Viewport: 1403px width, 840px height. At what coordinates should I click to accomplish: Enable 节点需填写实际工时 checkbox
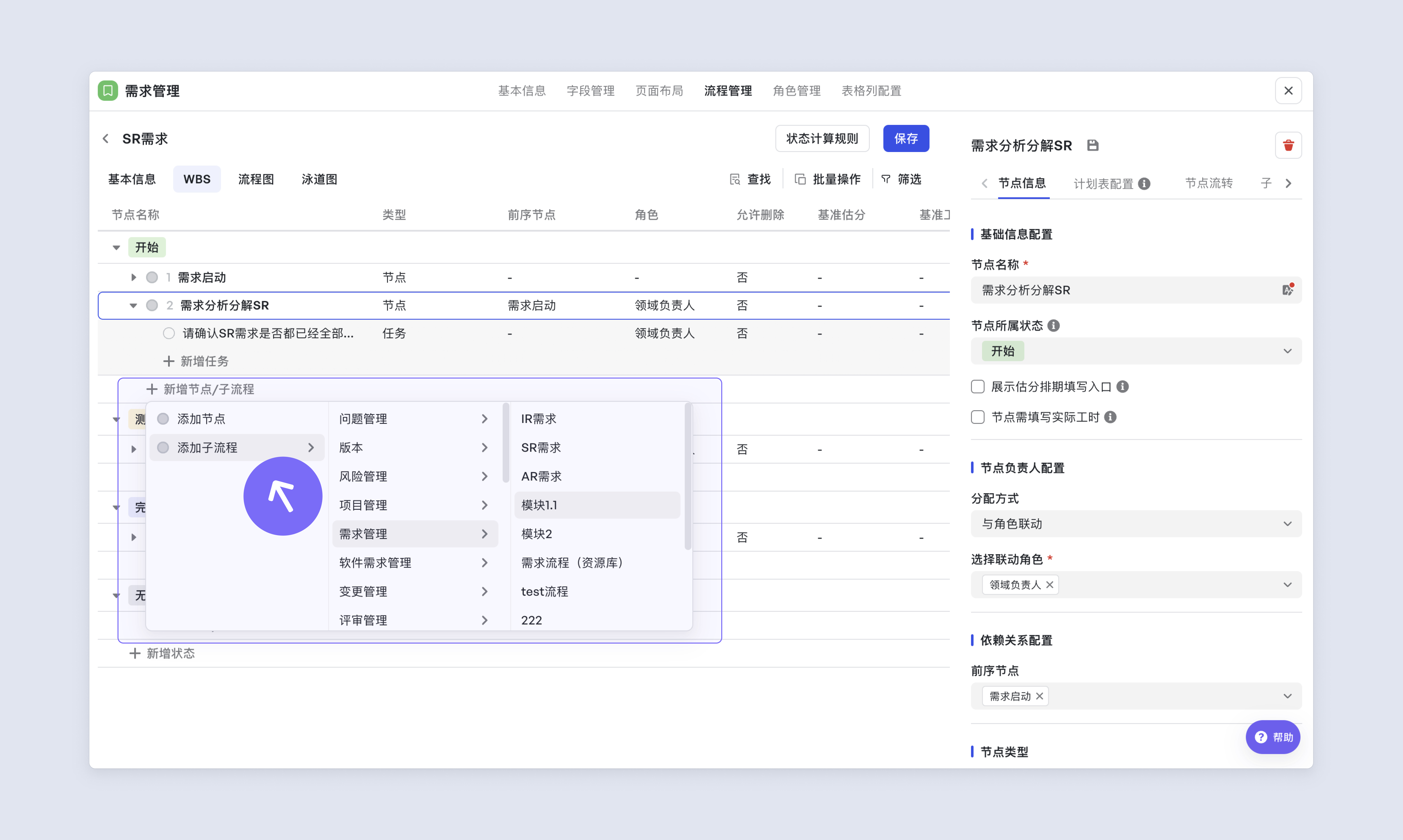click(x=978, y=417)
